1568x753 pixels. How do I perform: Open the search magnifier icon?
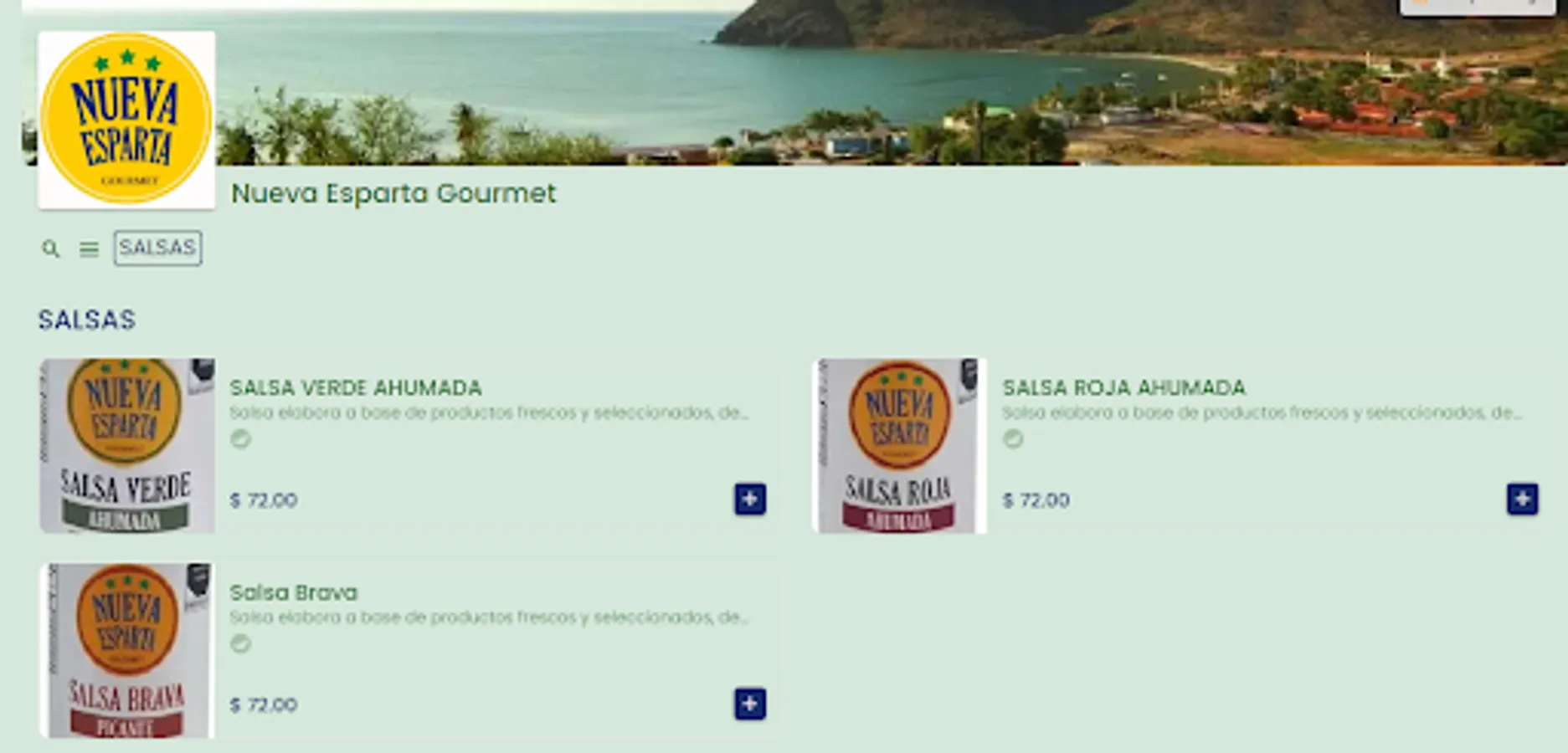tap(51, 249)
